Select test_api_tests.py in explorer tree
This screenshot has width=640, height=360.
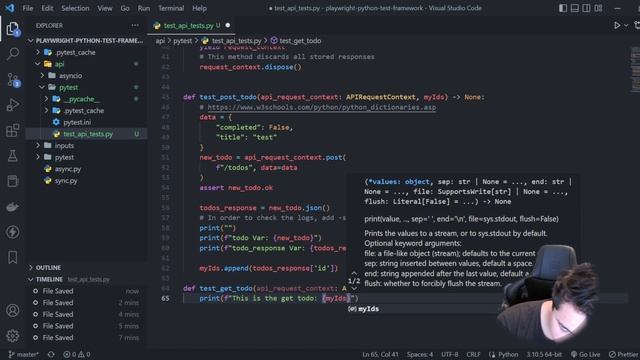tap(86, 134)
